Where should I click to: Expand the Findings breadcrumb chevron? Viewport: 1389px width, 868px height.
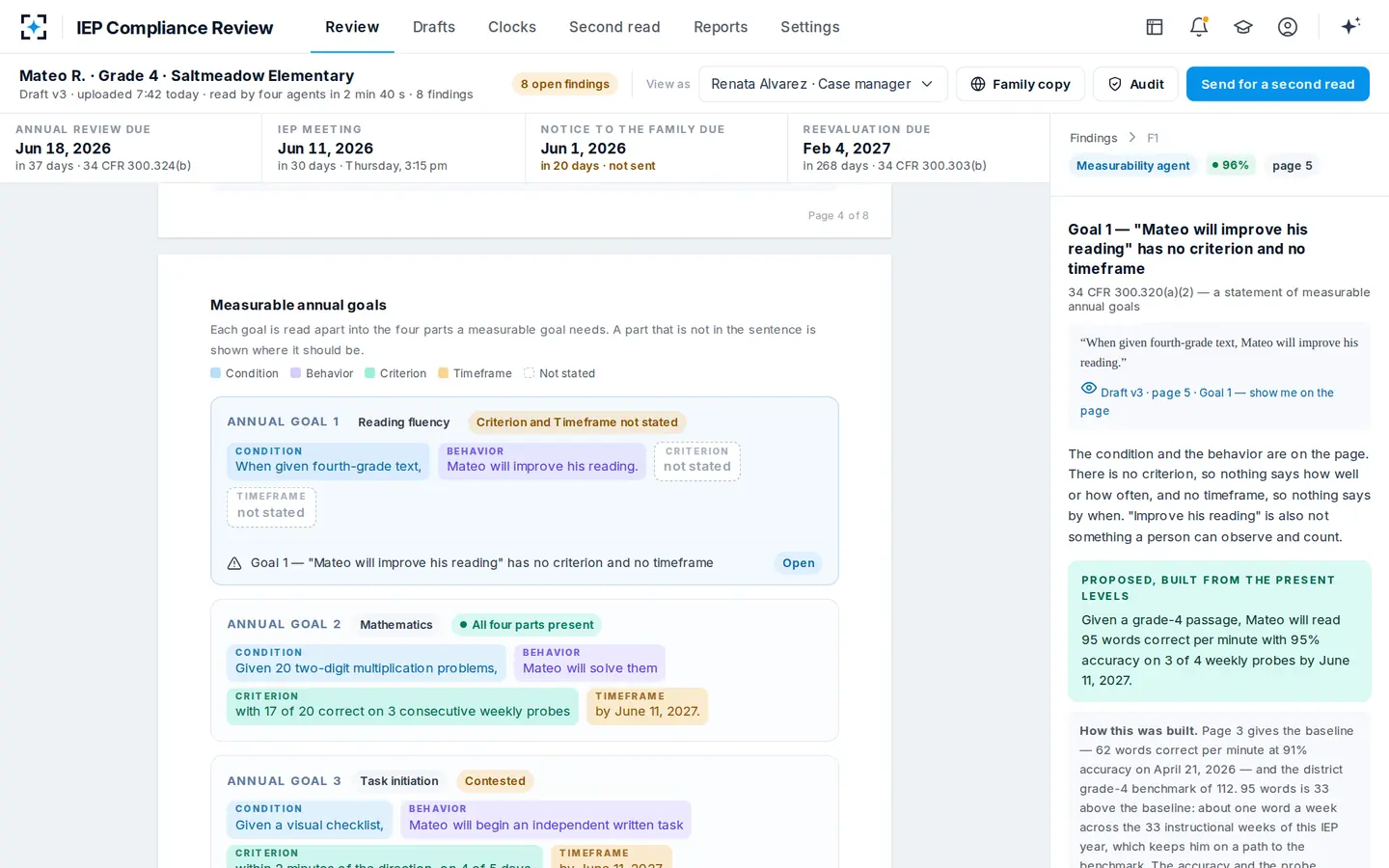click(x=1132, y=138)
